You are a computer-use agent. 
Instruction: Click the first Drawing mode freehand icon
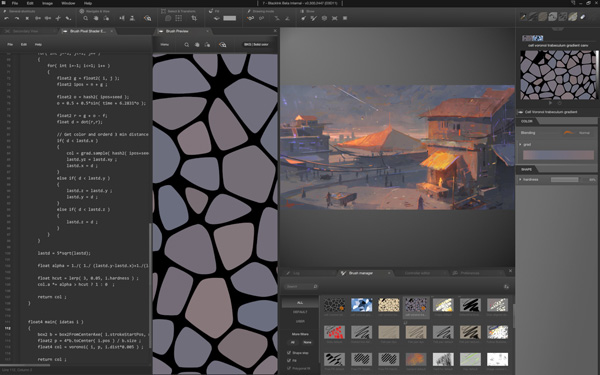point(251,18)
